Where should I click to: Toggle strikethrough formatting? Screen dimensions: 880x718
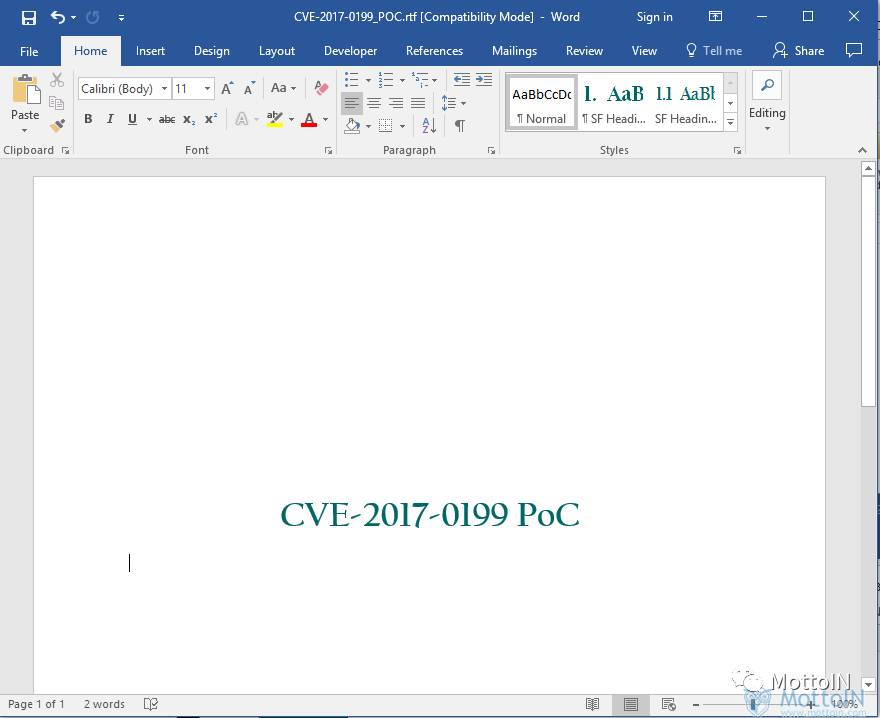coord(167,119)
